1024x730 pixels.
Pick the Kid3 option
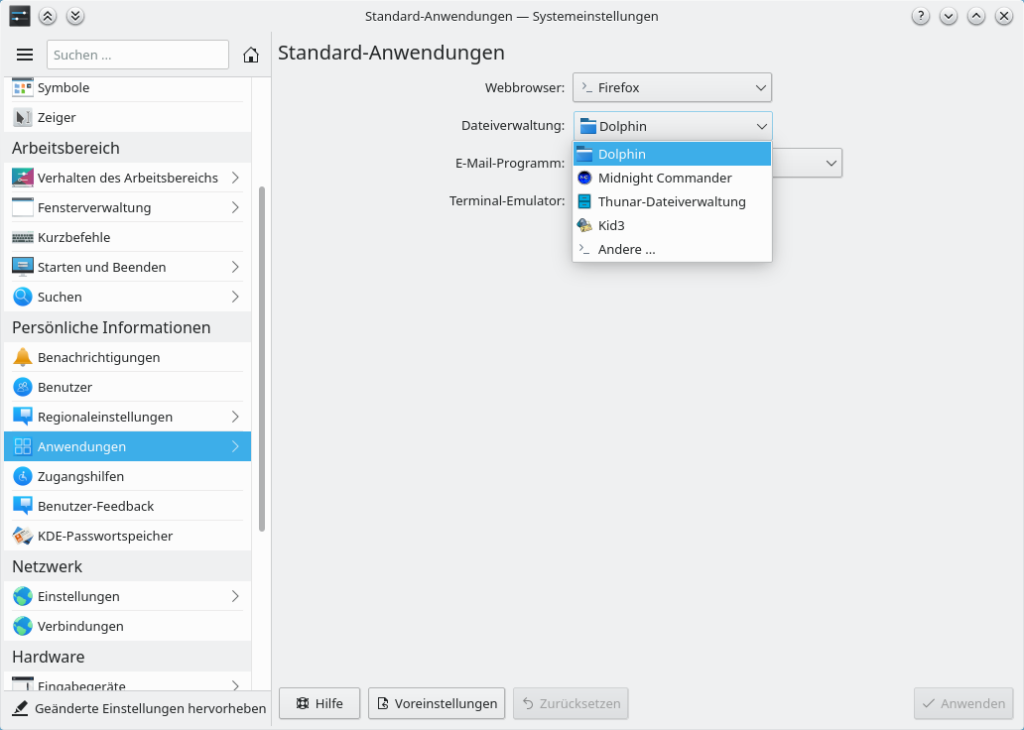click(x=611, y=226)
